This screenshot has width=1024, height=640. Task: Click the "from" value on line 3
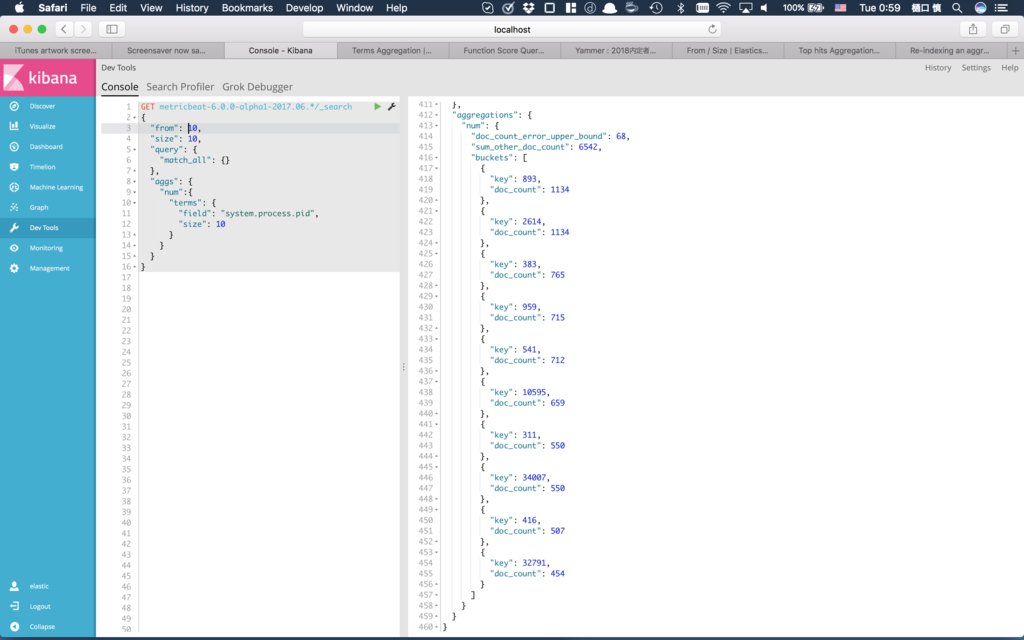tap(193, 128)
